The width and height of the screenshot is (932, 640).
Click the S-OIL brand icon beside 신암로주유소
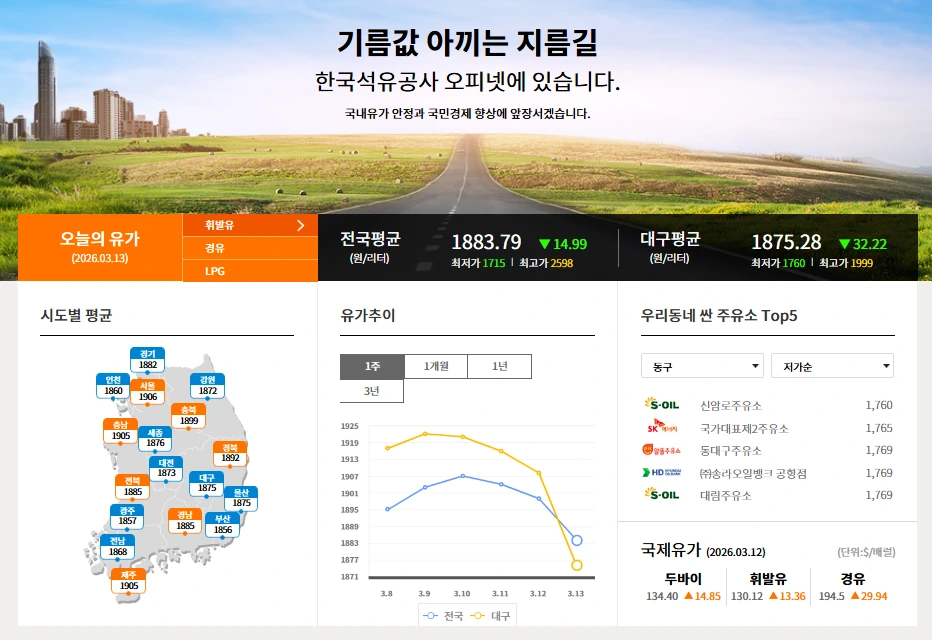point(662,404)
